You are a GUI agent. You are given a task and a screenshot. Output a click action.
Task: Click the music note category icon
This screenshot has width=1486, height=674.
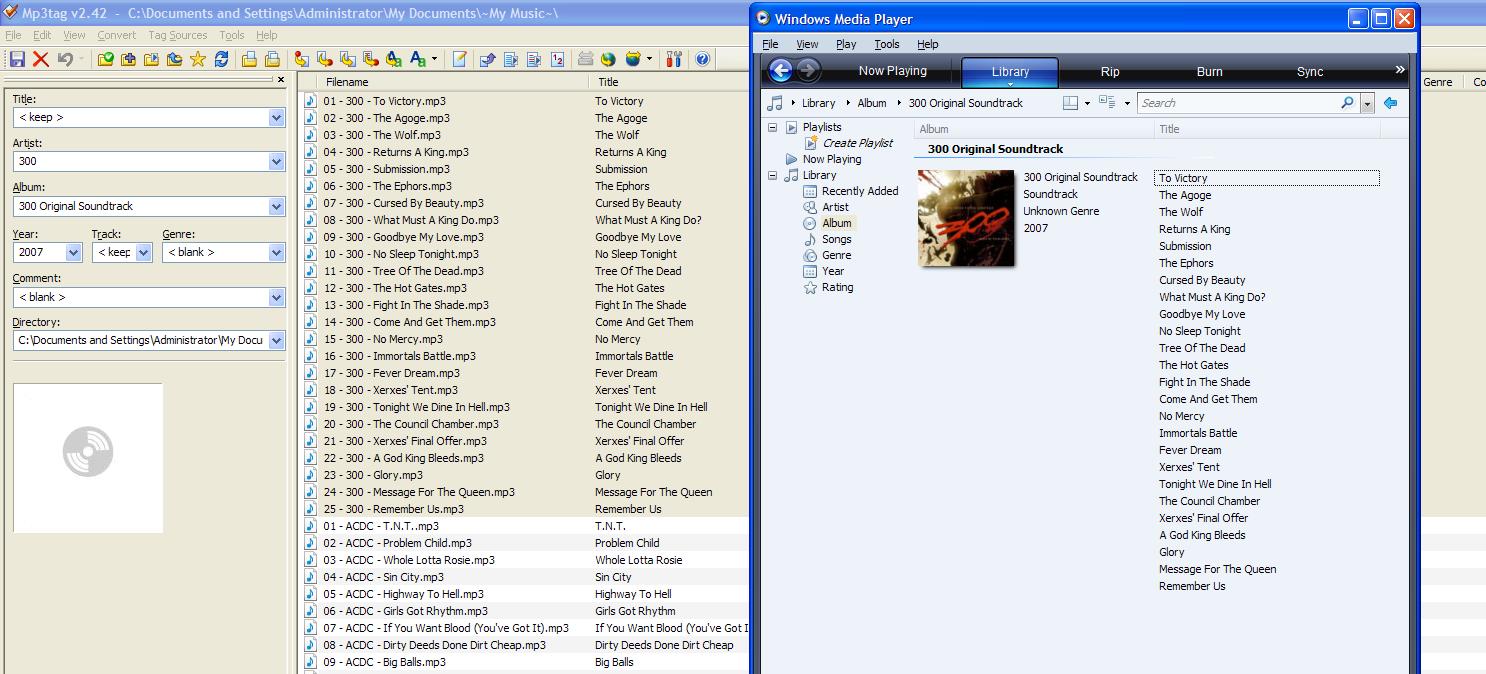click(x=775, y=103)
